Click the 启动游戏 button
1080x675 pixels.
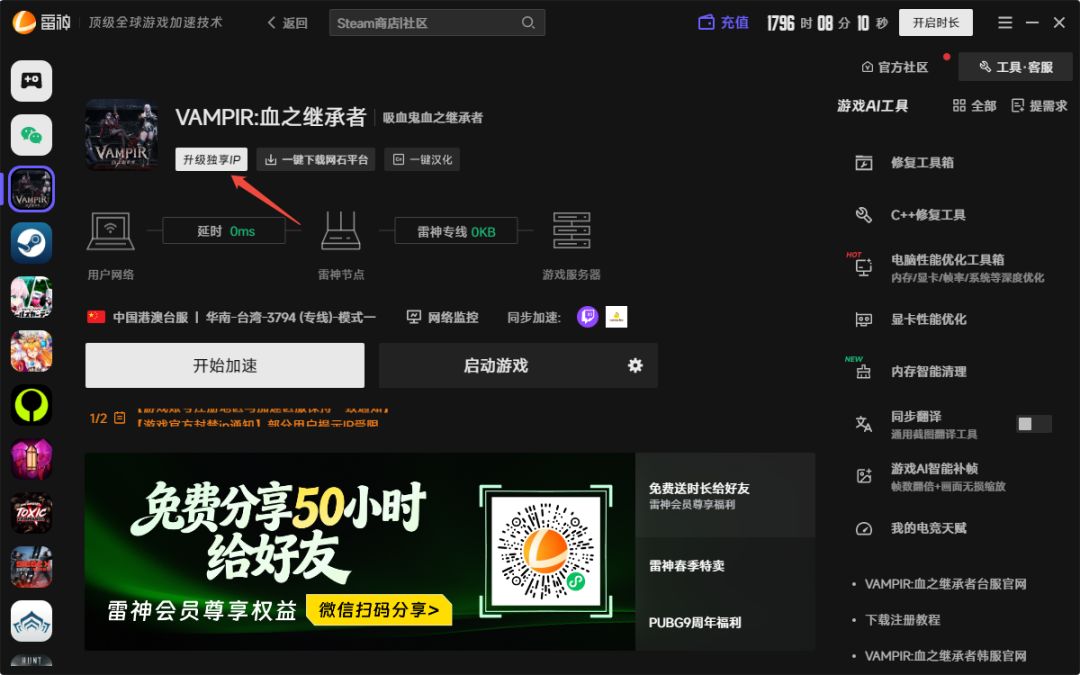coord(496,365)
